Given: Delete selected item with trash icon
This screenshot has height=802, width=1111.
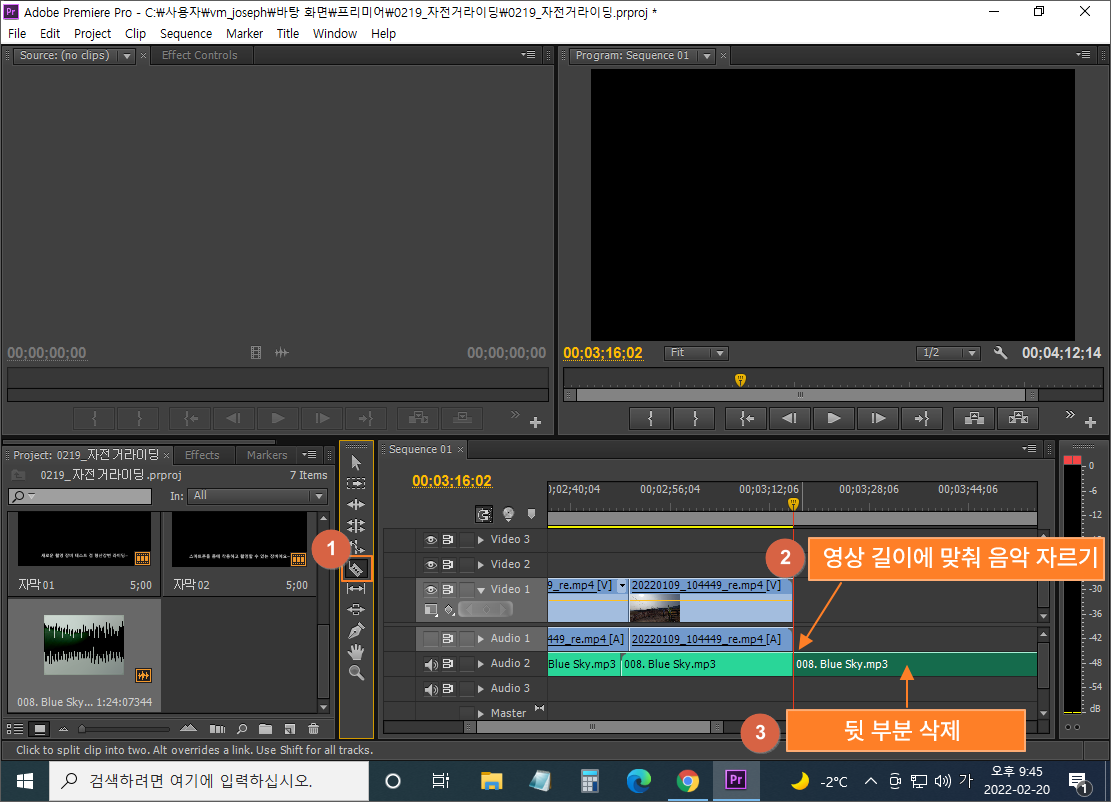Looking at the screenshot, I should pyautogui.click(x=313, y=728).
